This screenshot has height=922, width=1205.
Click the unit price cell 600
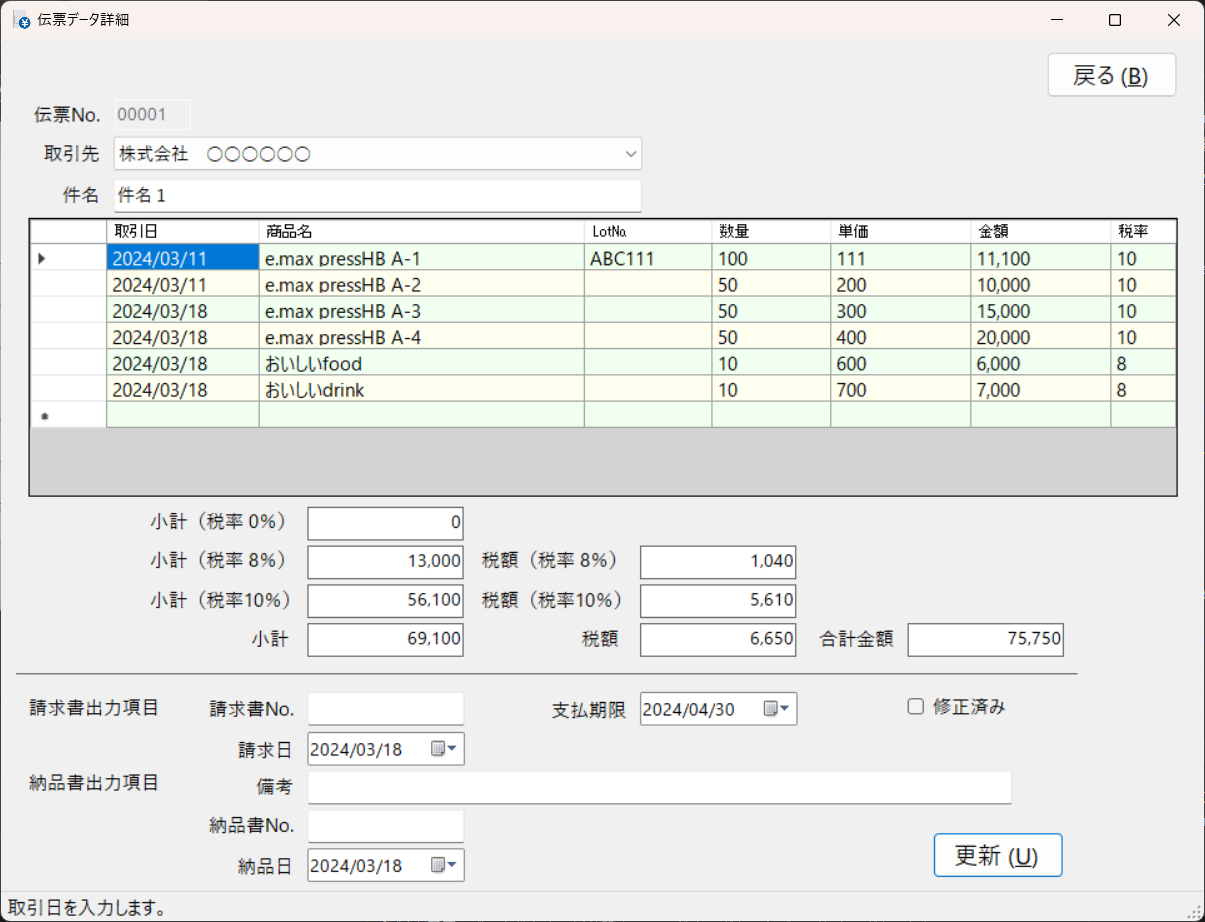tap(900, 363)
